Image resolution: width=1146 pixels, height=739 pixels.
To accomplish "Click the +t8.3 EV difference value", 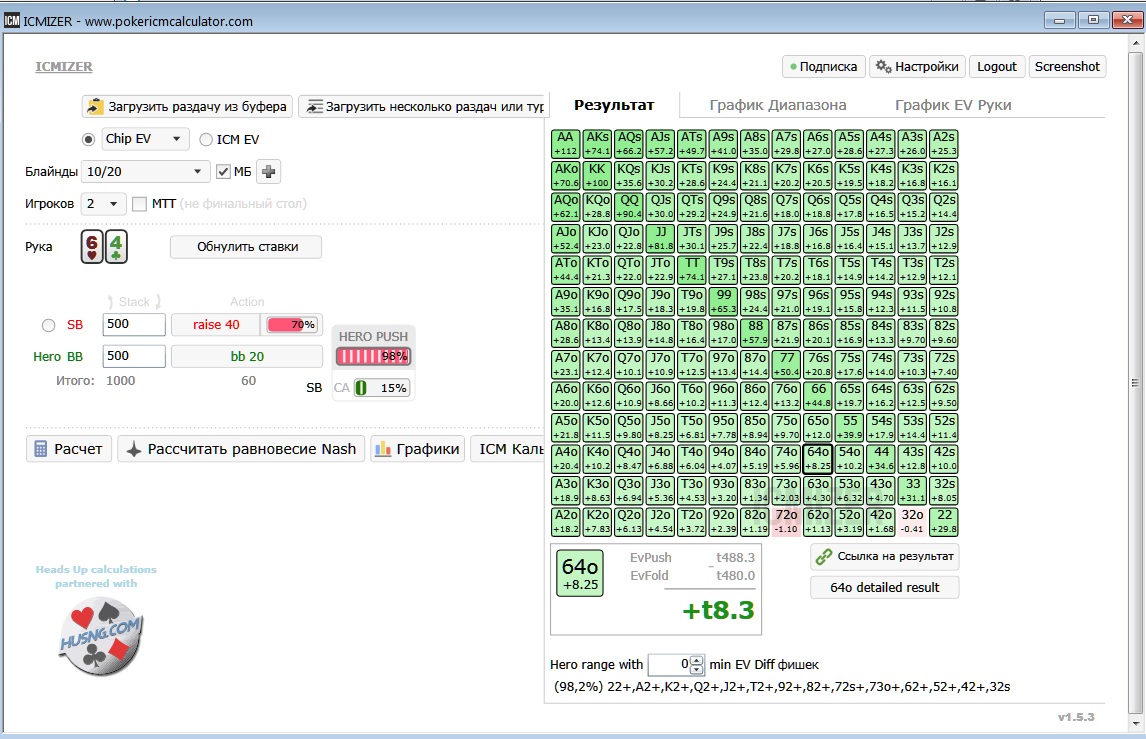I will click(717, 610).
